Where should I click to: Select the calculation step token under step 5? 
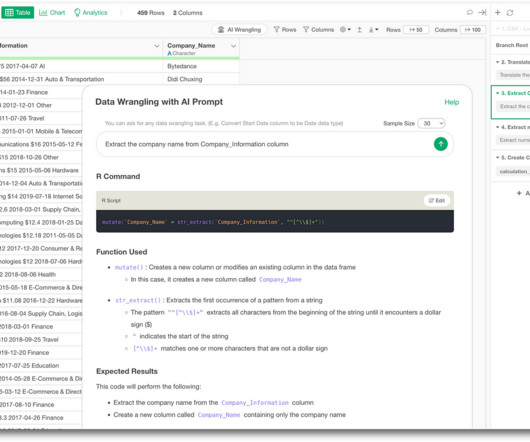click(x=513, y=172)
